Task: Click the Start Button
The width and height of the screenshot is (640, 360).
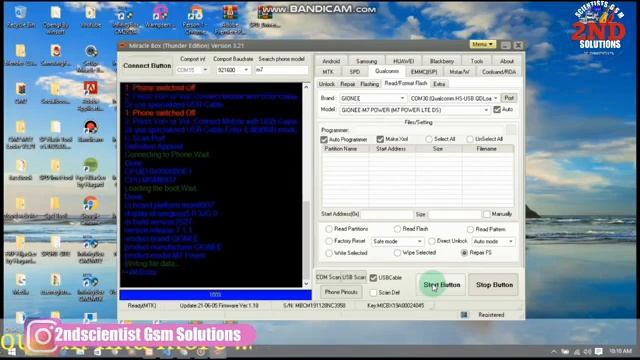Action: [x=442, y=285]
